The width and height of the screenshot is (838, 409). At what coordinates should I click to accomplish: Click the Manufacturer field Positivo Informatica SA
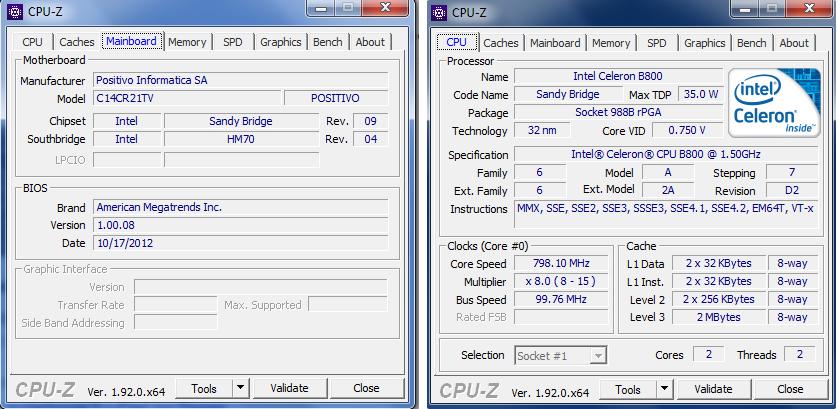click(240, 80)
